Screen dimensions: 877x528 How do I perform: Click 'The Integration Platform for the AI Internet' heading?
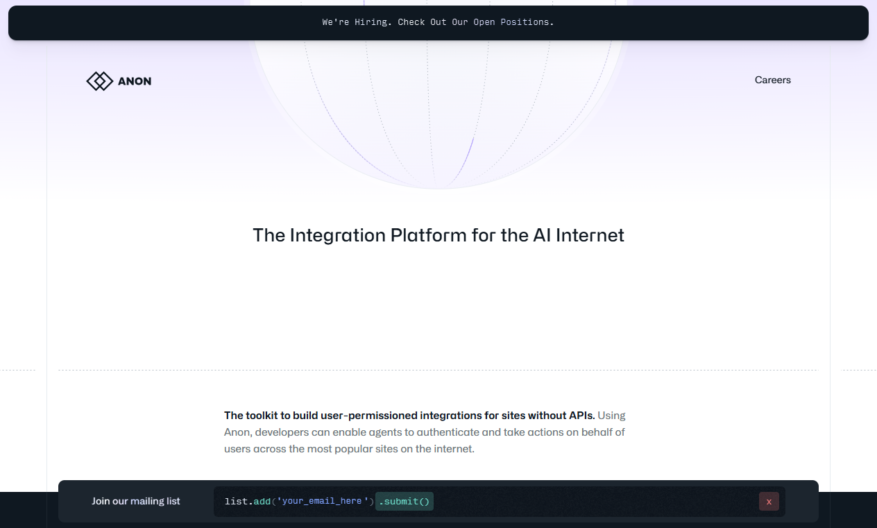[x=438, y=235]
